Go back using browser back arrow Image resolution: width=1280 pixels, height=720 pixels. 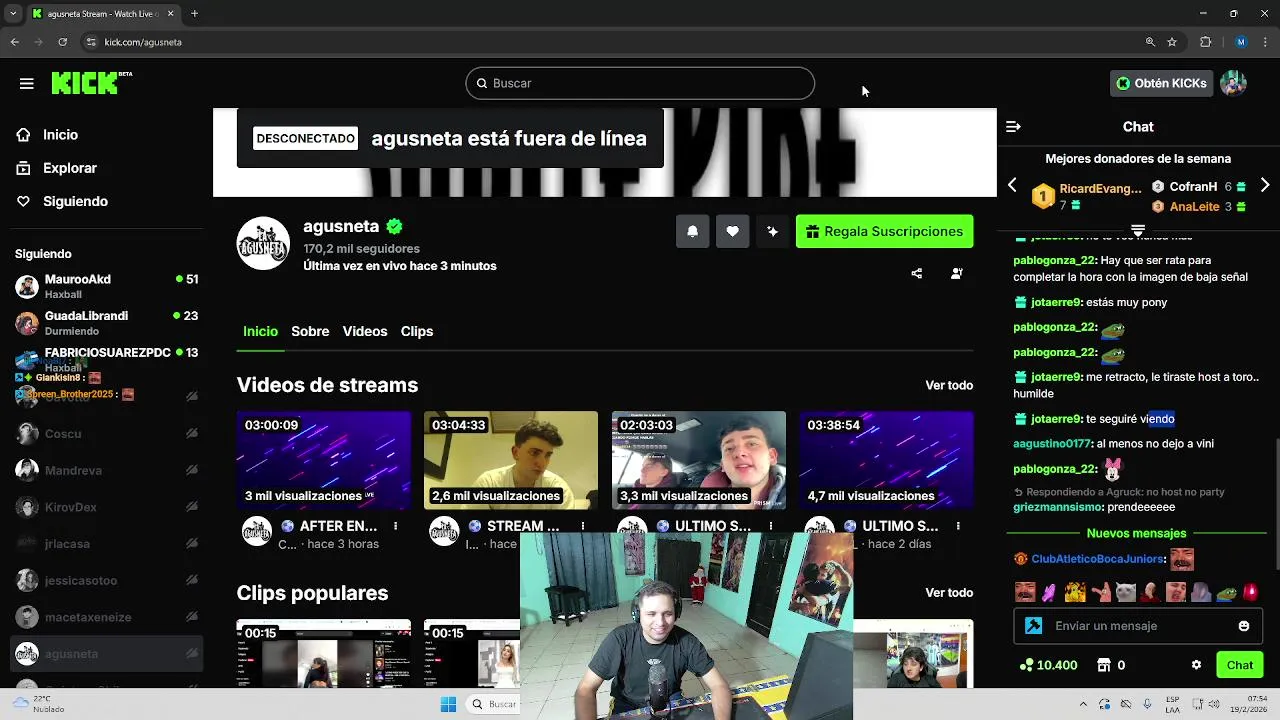coord(14,42)
